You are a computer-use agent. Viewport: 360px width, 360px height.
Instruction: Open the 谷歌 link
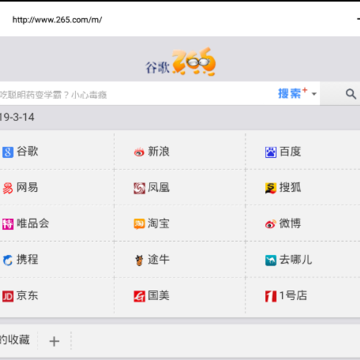(27, 152)
